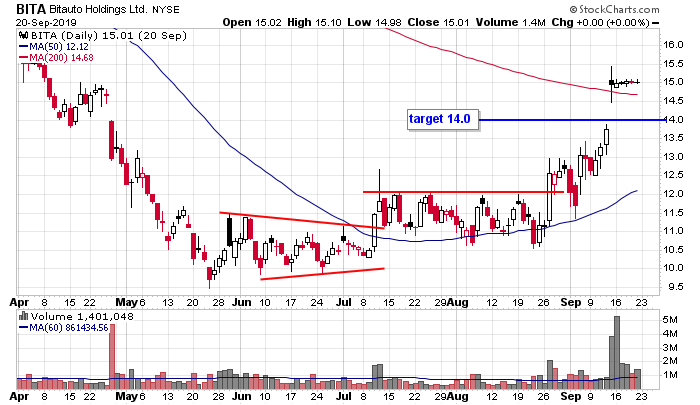The width and height of the screenshot is (700, 405).
Task: Click the 3M volume axis label
Action: (x=670, y=347)
